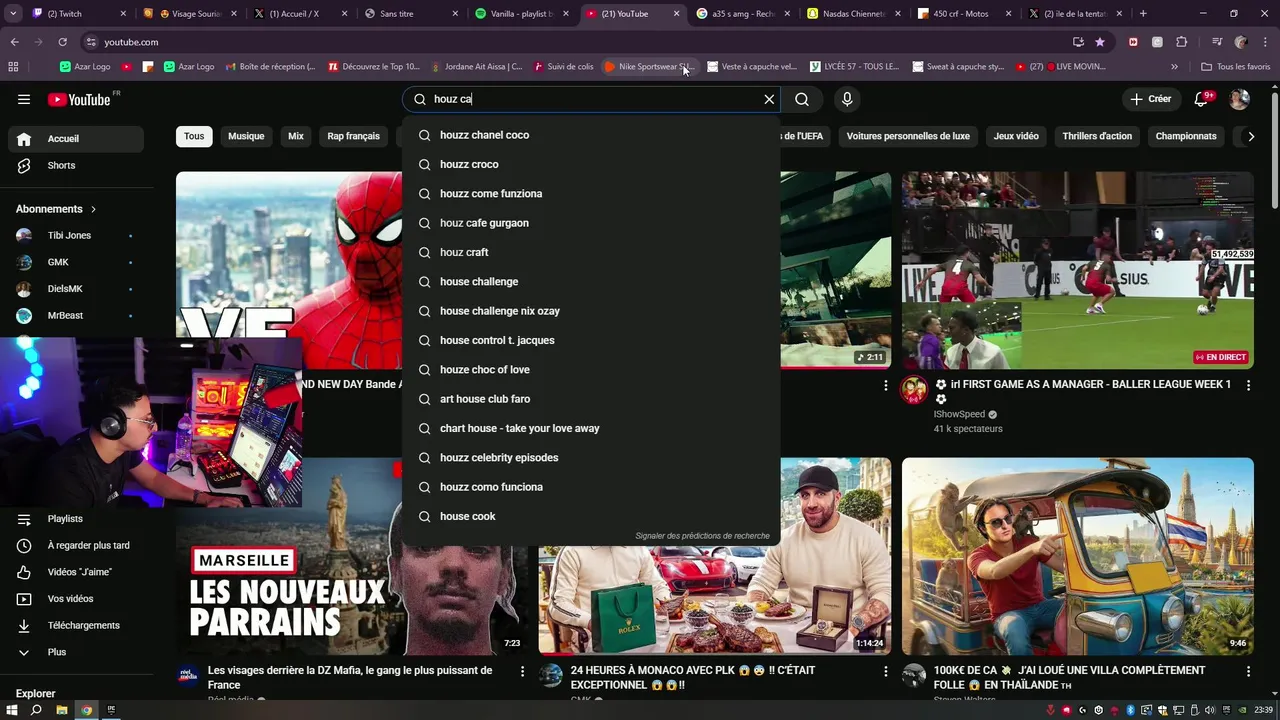The width and height of the screenshot is (1280, 720).
Task: Choose suggestion "house cook"
Action: pos(590,516)
